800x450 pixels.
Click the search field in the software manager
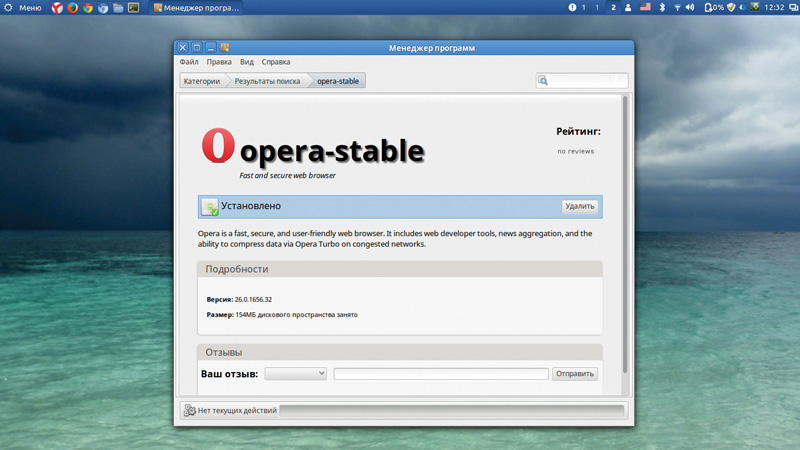582,81
